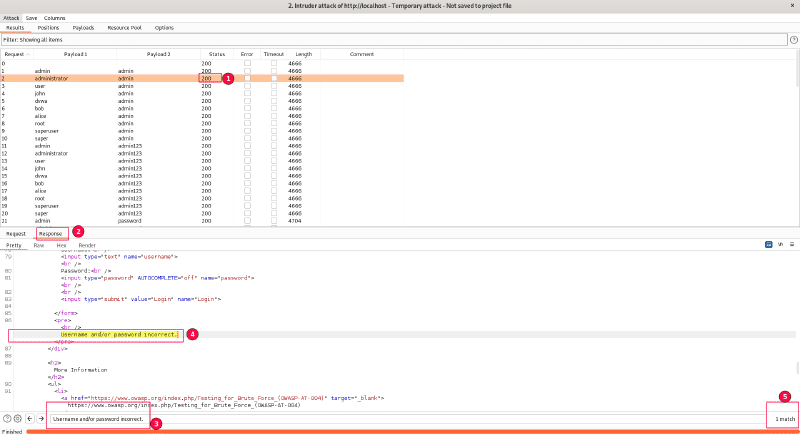The height and width of the screenshot is (435, 800).
Task: Go to next search match arrow
Action: [41, 418]
